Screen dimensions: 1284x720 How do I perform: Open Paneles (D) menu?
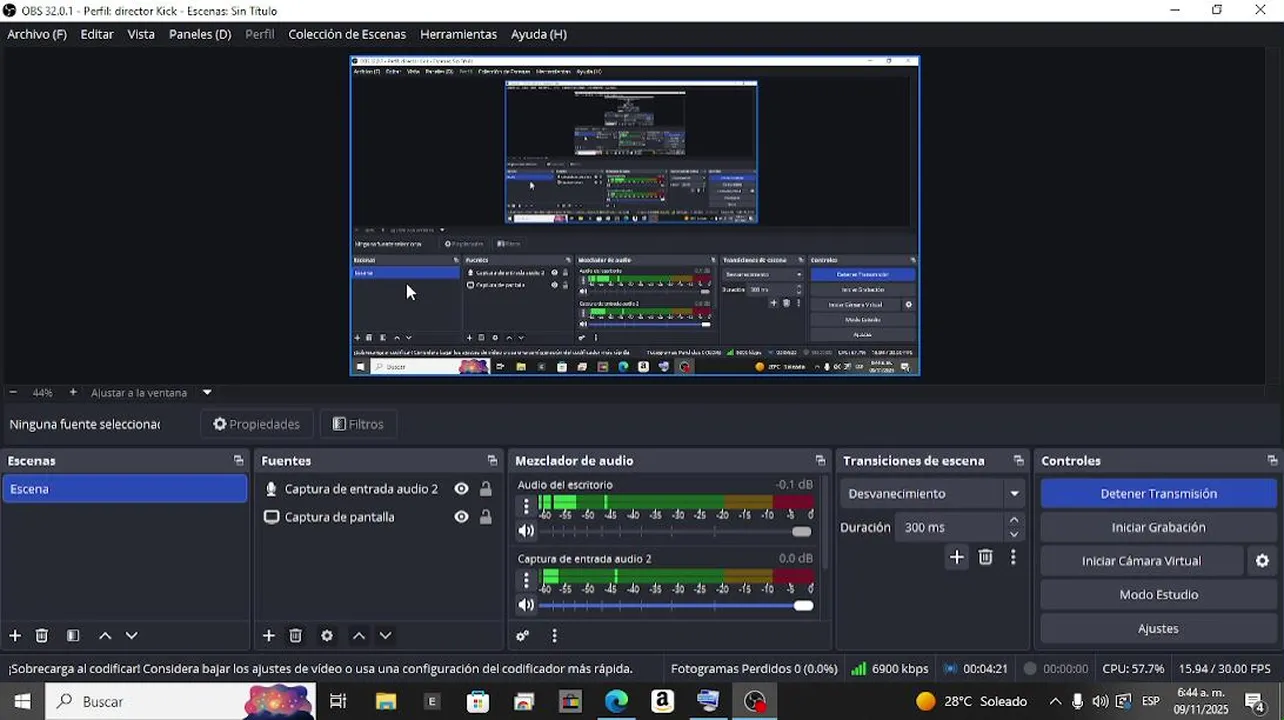tap(200, 34)
